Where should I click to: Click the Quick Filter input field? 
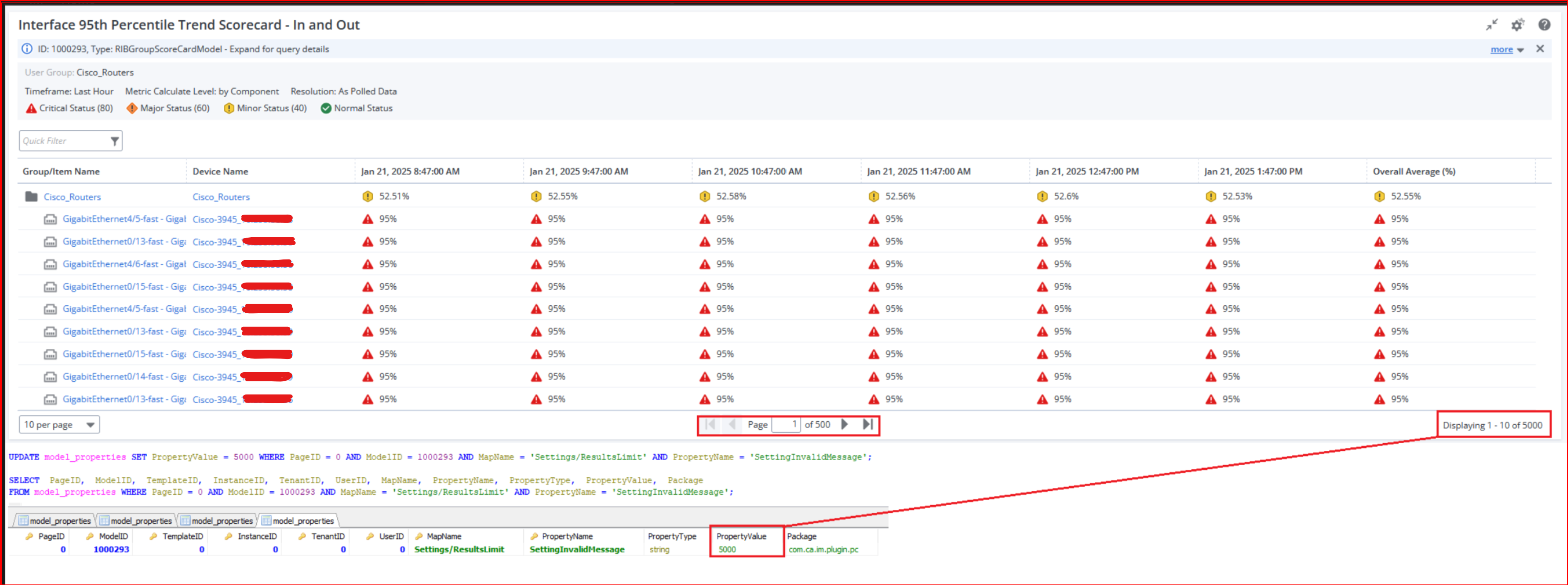(x=63, y=141)
